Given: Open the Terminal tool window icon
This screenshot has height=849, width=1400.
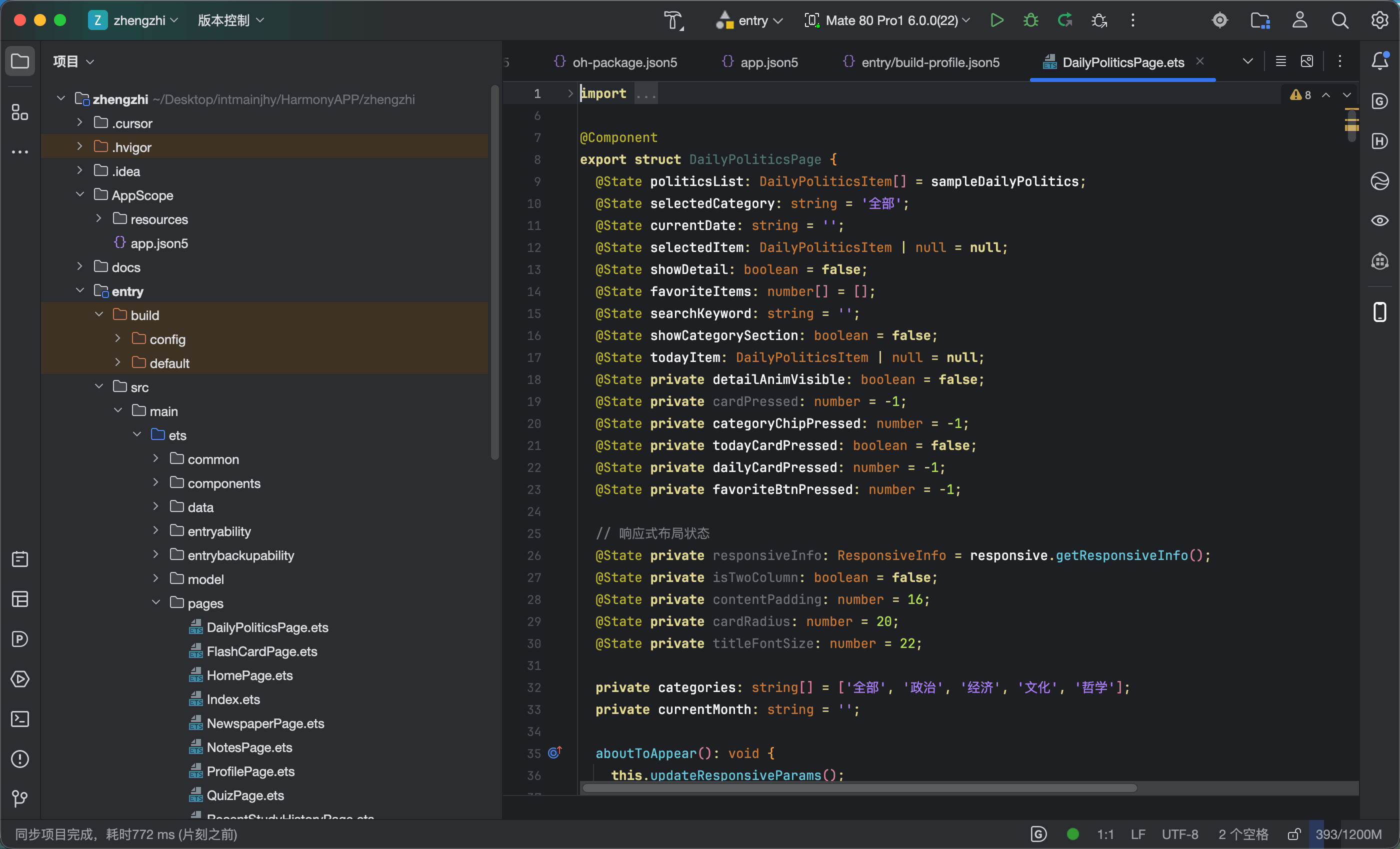Looking at the screenshot, I should 20,719.
